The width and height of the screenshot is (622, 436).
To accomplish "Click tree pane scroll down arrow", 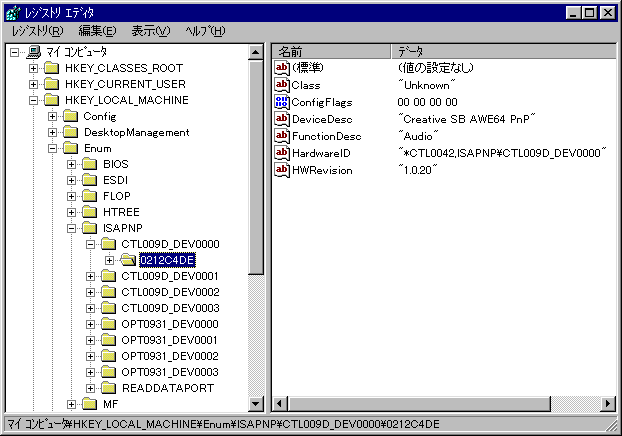I will click(256, 404).
